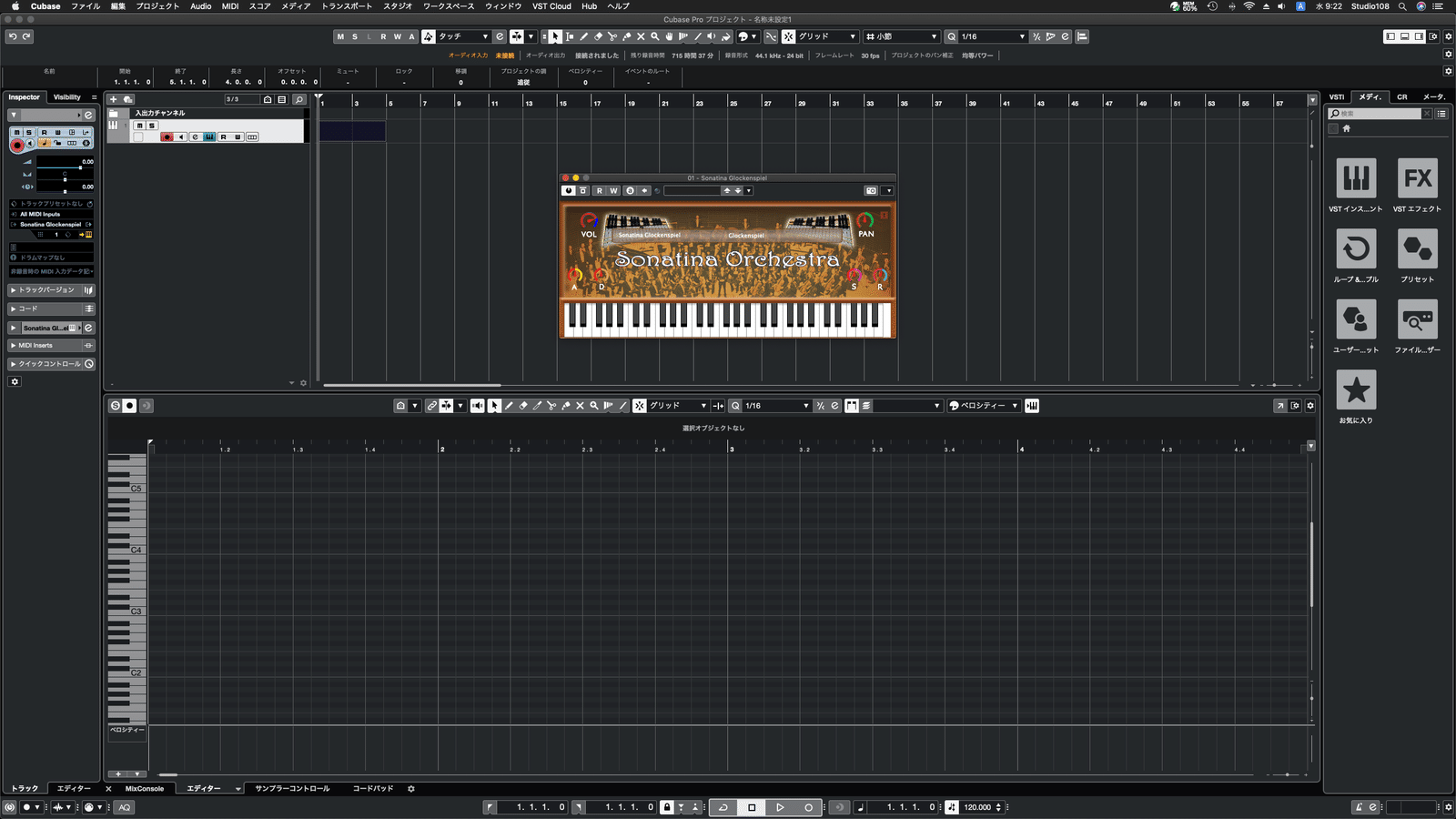Screen dimensions: 1456x819
Task: Click the Undo arrow in top-left toolbar
Action: [x=13, y=36]
